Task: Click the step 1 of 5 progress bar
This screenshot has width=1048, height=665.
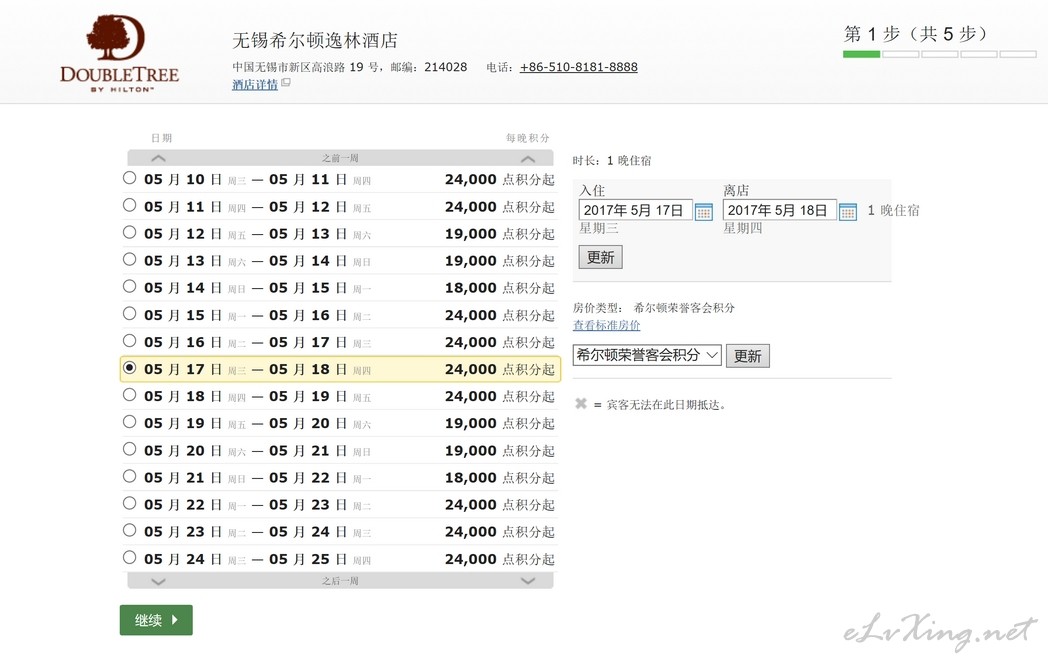Action: pos(940,54)
